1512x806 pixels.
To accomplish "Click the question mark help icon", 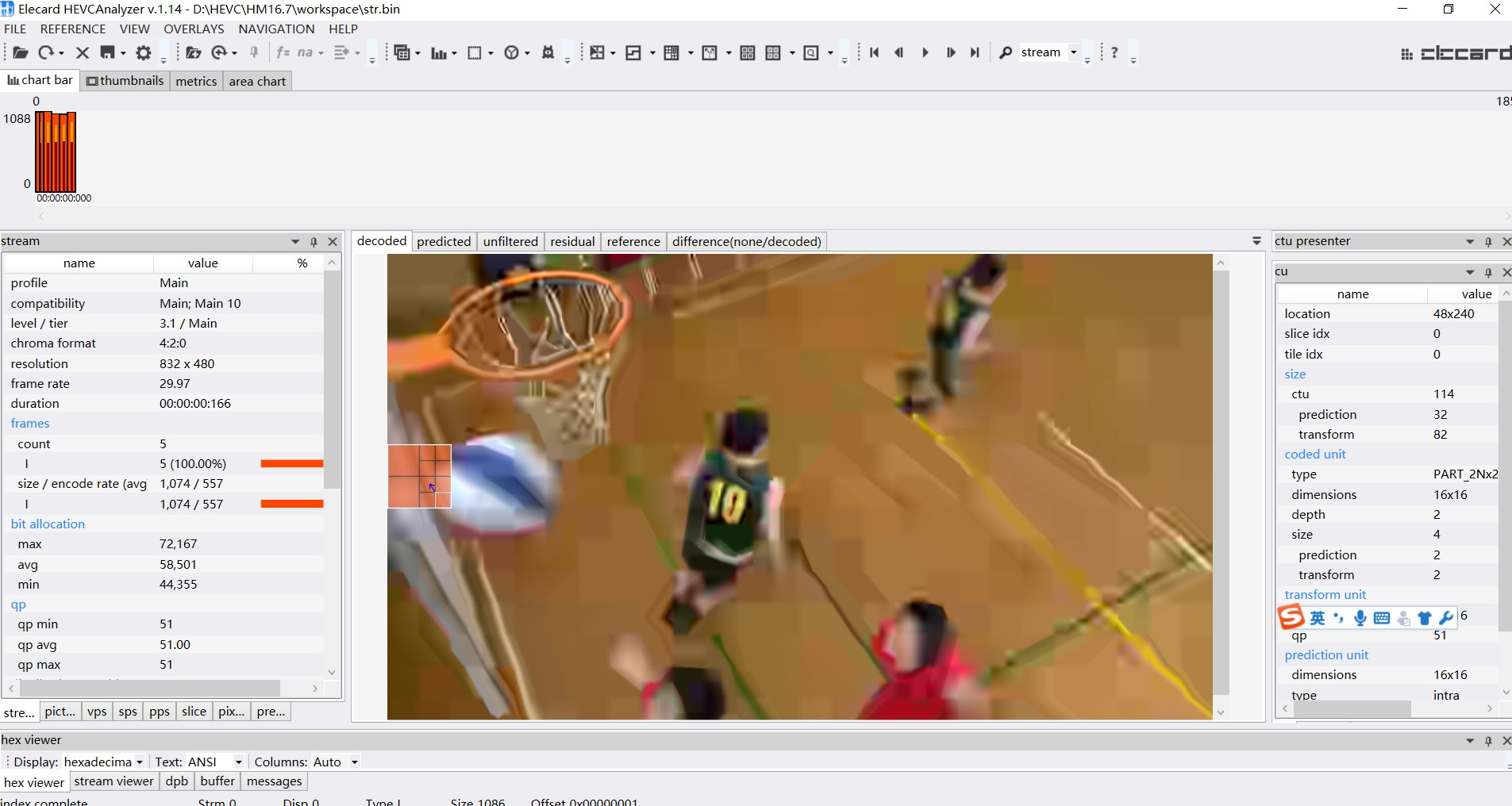I will 1114,52.
